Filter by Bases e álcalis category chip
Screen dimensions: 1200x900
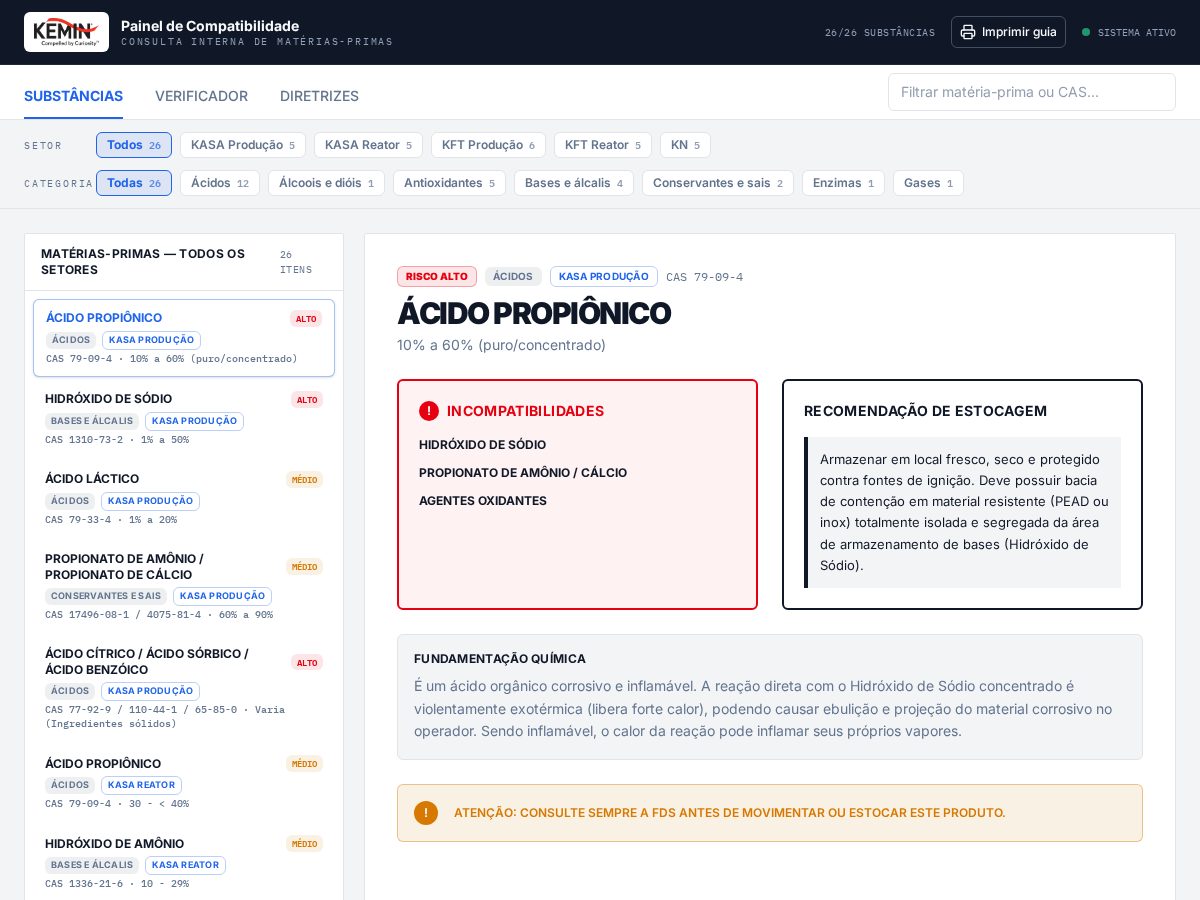point(574,183)
